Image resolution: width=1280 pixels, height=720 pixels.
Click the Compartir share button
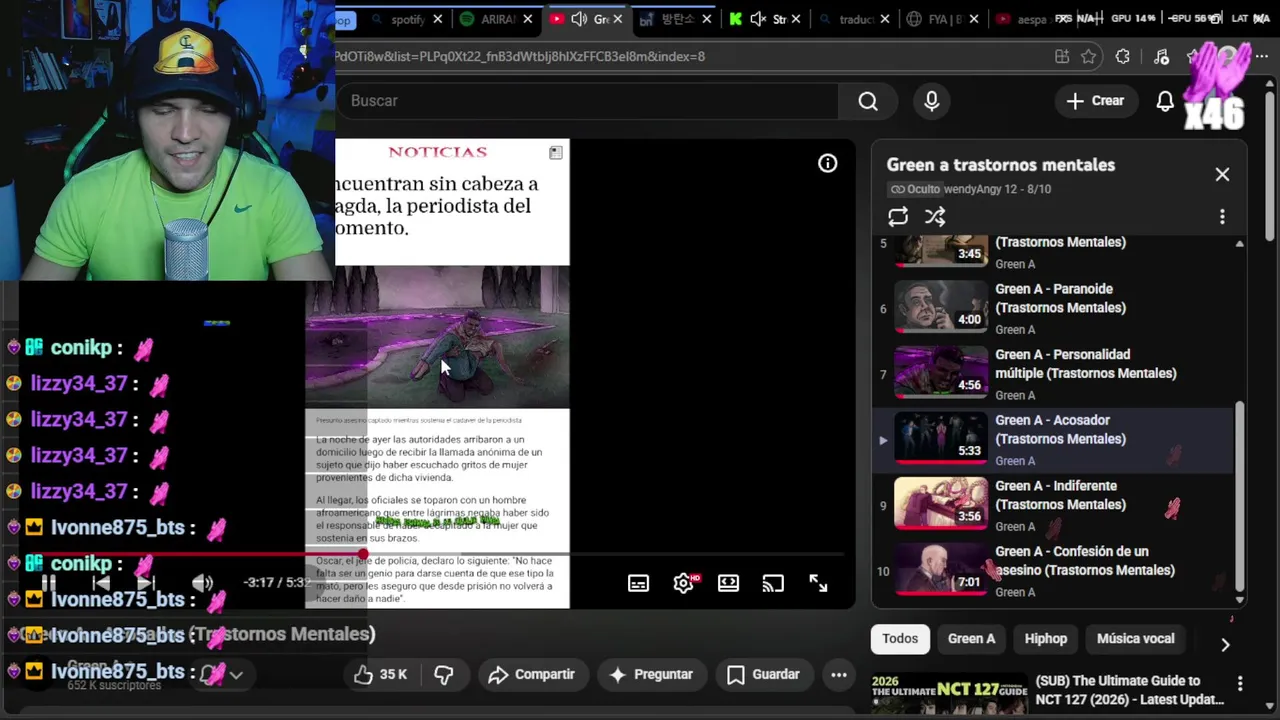tap(531, 675)
